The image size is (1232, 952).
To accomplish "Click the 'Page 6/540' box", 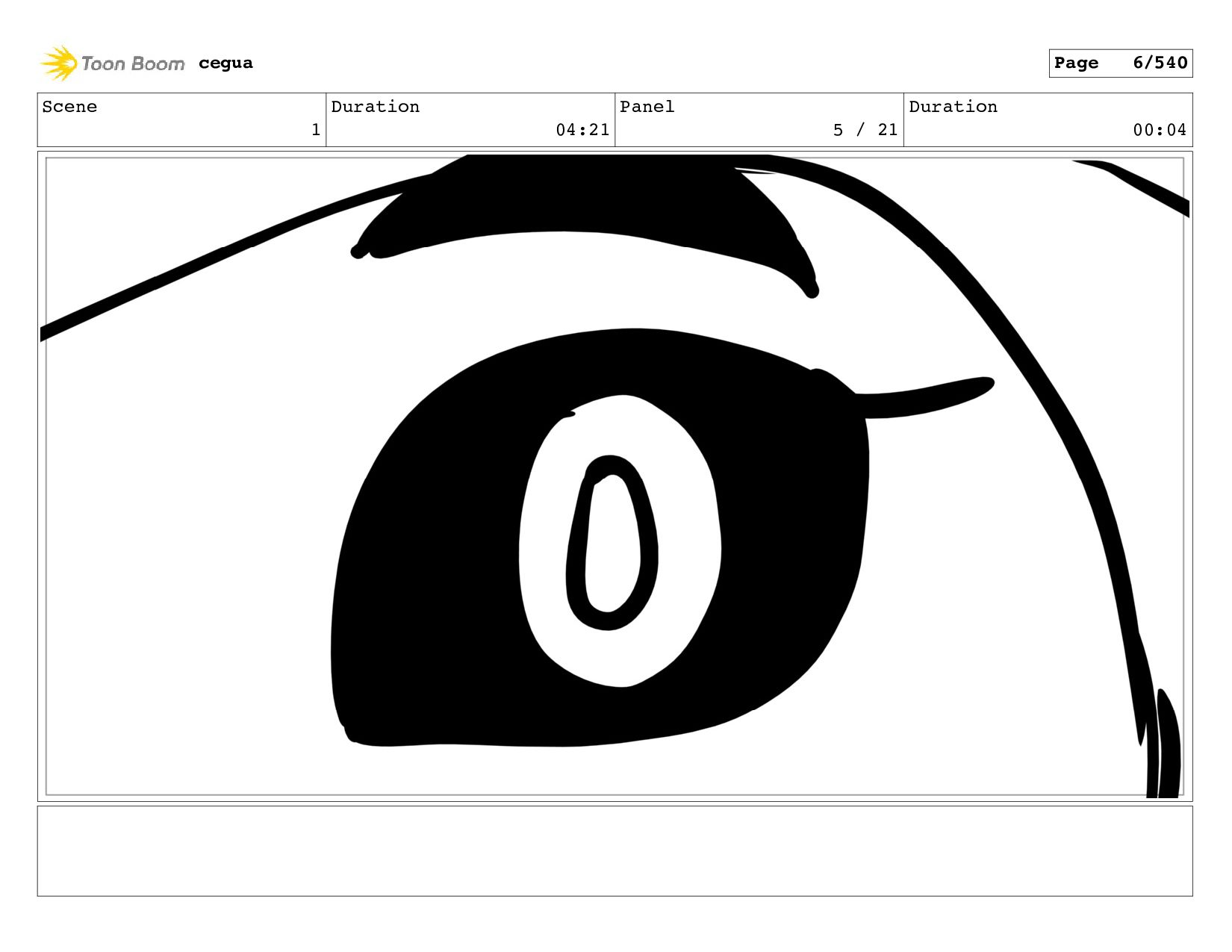I will (x=1120, y=63).
